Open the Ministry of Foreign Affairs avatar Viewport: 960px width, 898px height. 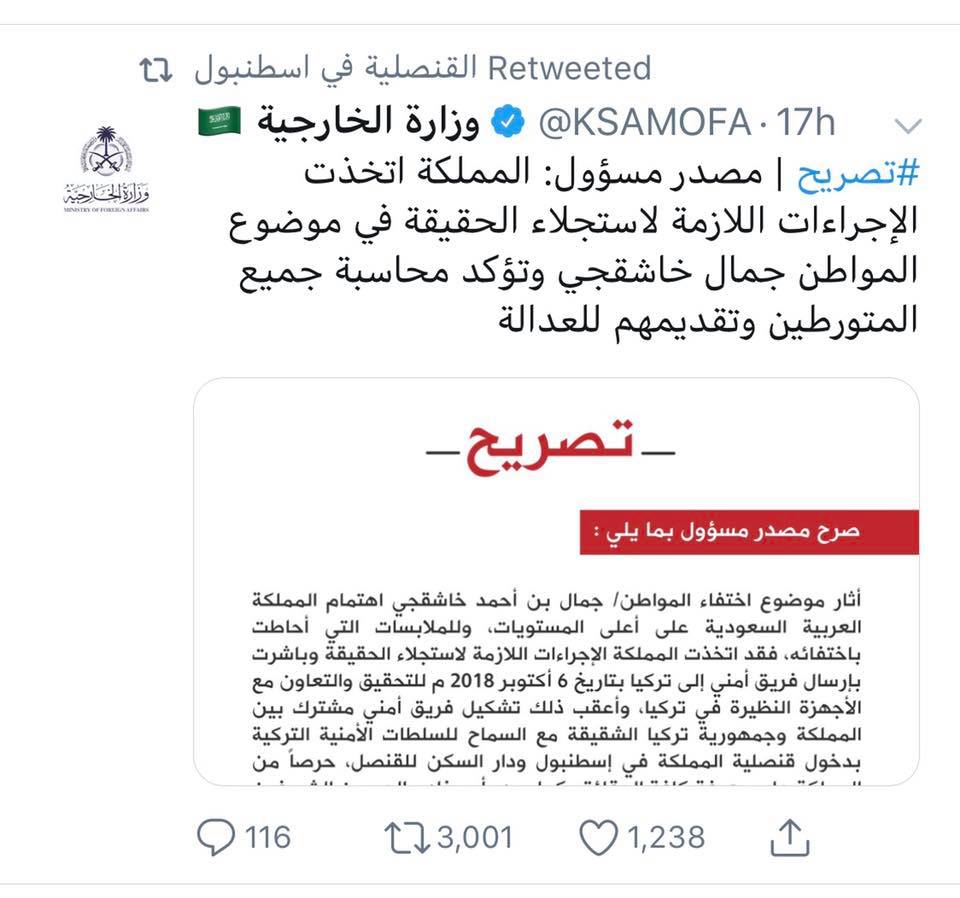(107, 168)
